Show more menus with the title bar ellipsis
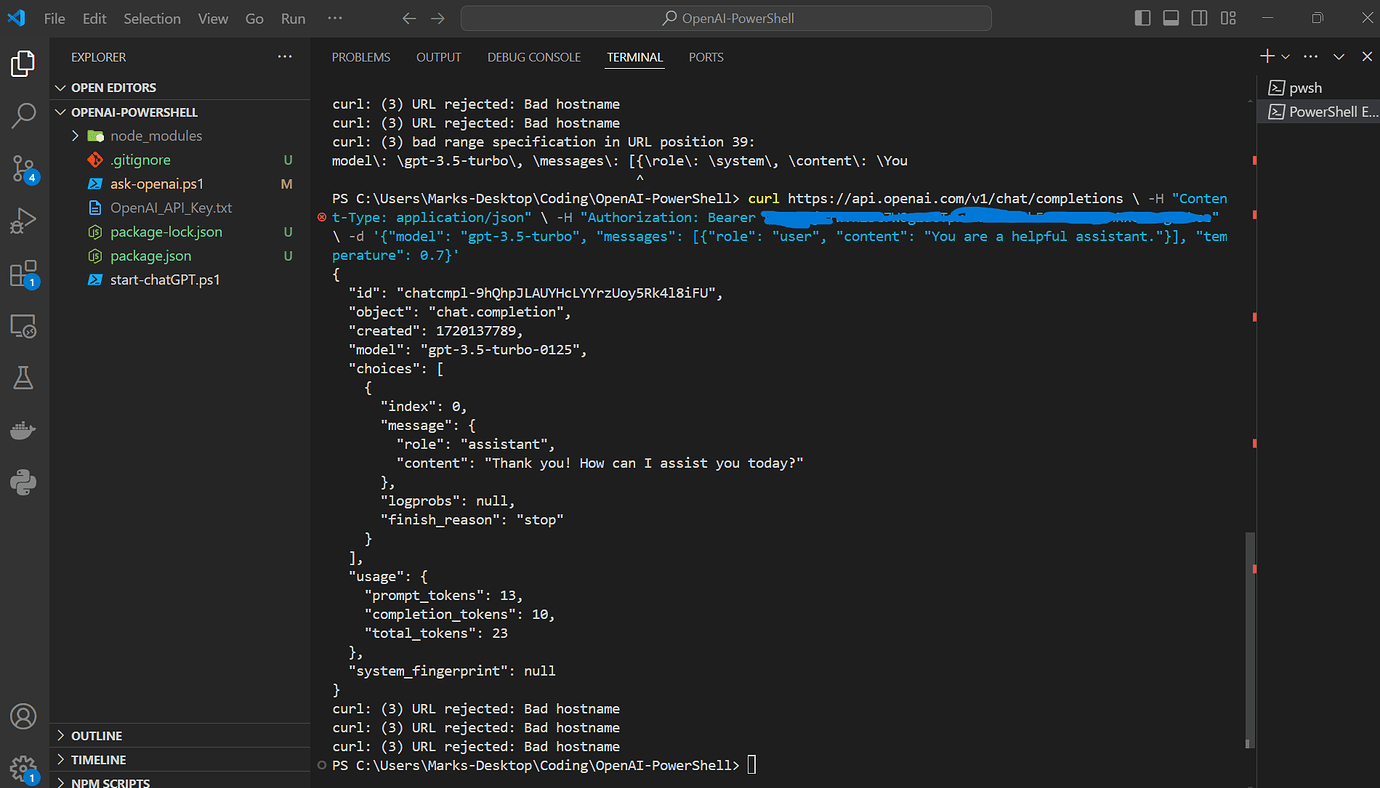The height and width of the screenshot is (788, 1380). click(x=335, y=18)
